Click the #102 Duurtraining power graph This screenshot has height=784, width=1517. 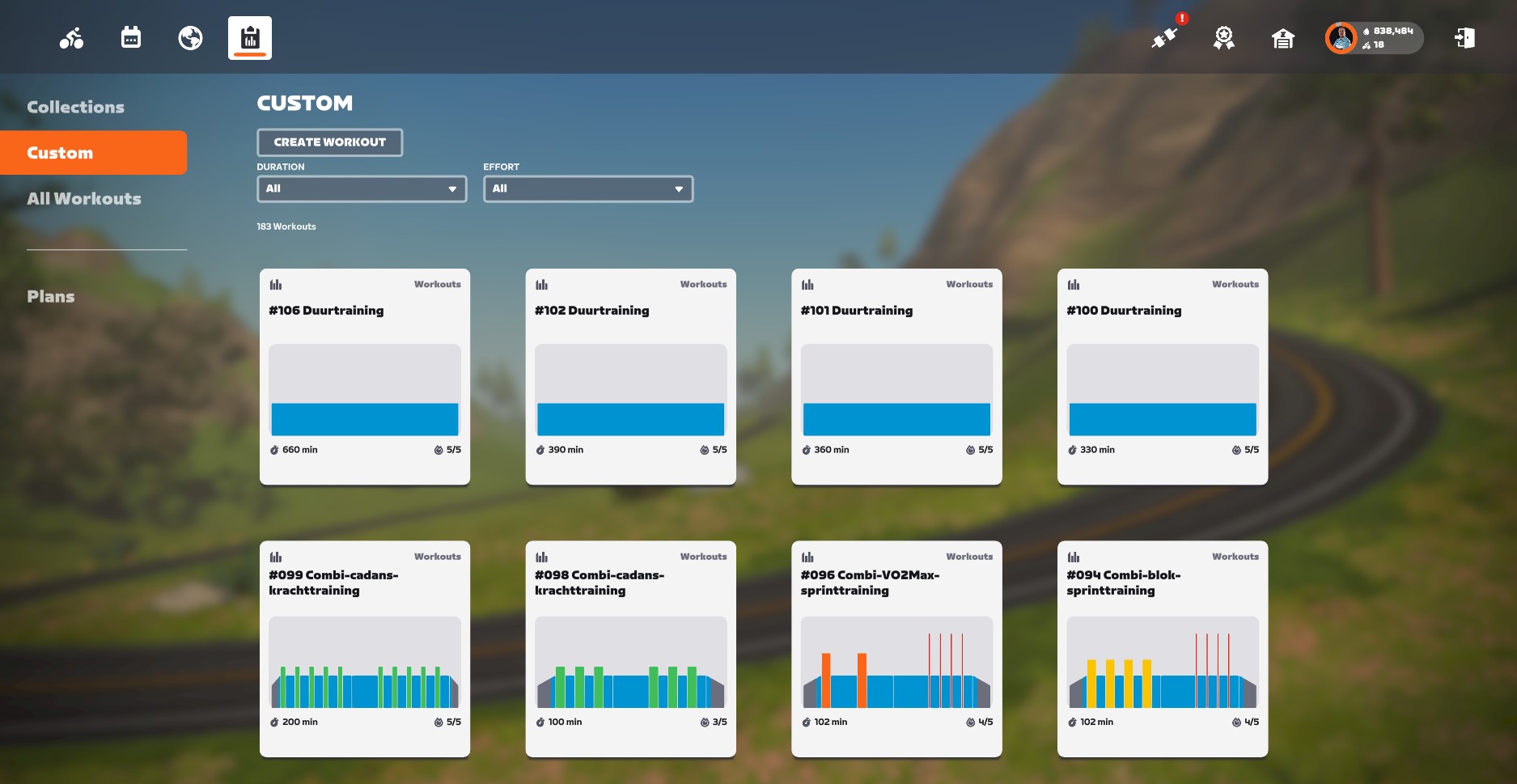(631, 391)
